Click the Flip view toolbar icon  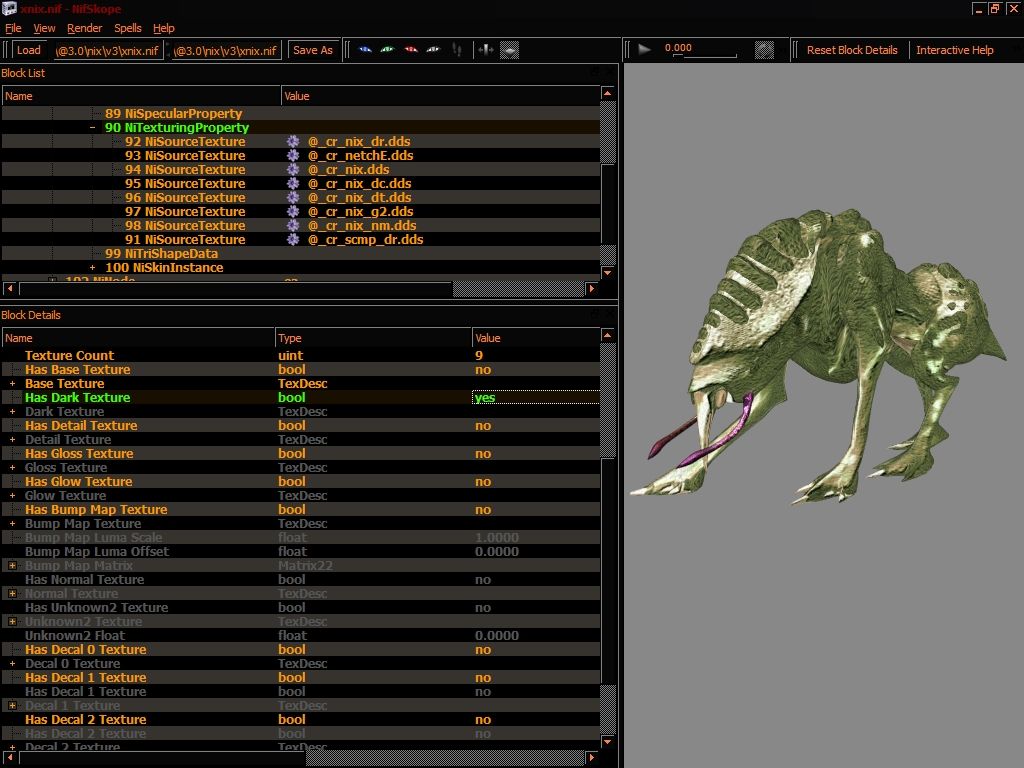coord(486,50)
